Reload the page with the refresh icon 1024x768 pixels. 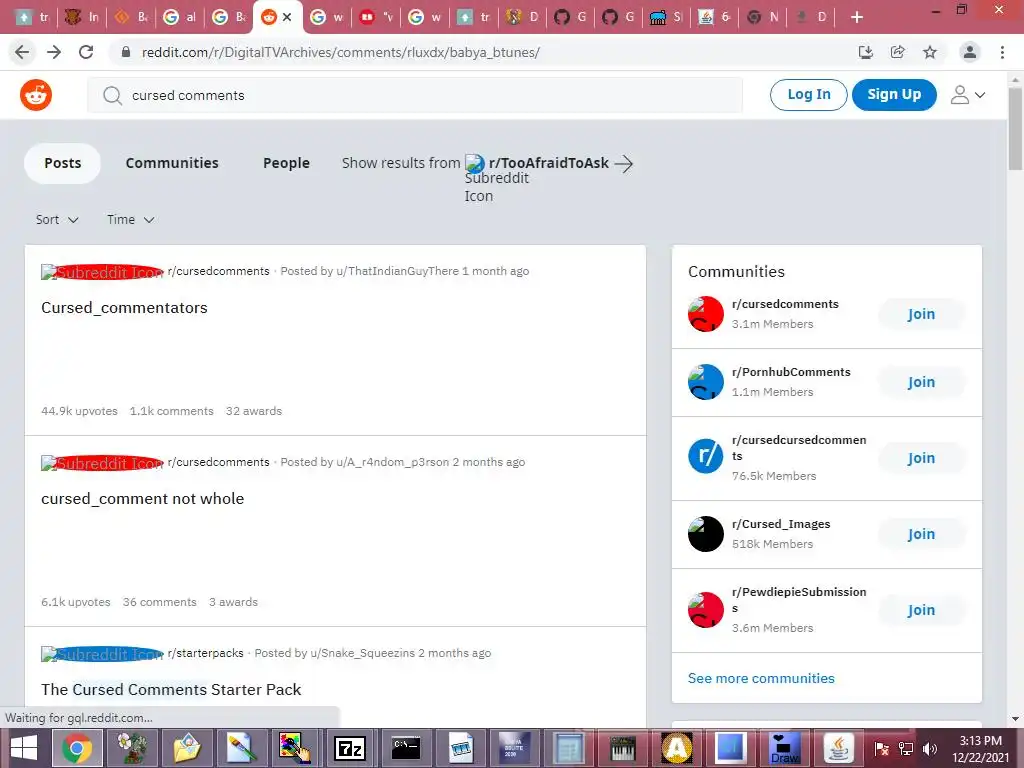[x=86, y=52]
